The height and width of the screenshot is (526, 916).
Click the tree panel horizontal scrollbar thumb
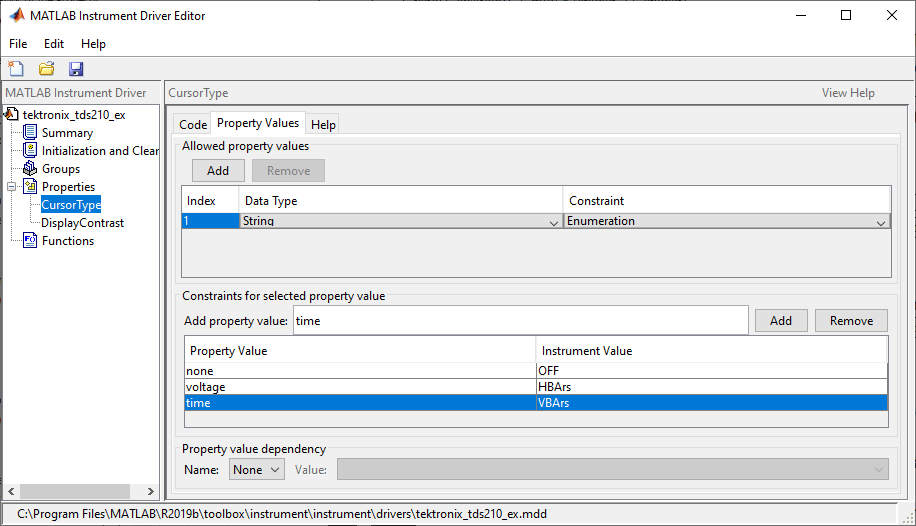[x=75, y=491]
